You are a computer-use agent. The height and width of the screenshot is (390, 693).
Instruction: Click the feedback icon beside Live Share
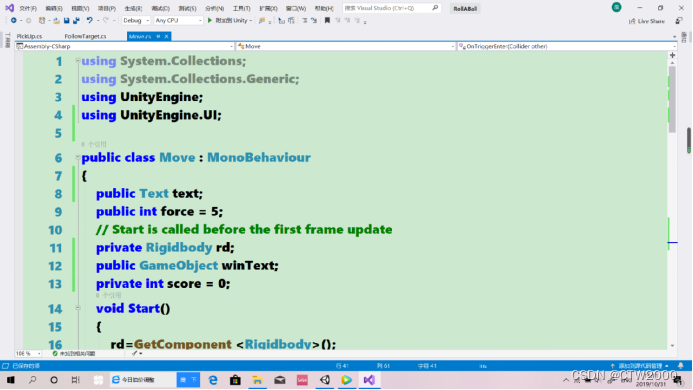(679, 21)
